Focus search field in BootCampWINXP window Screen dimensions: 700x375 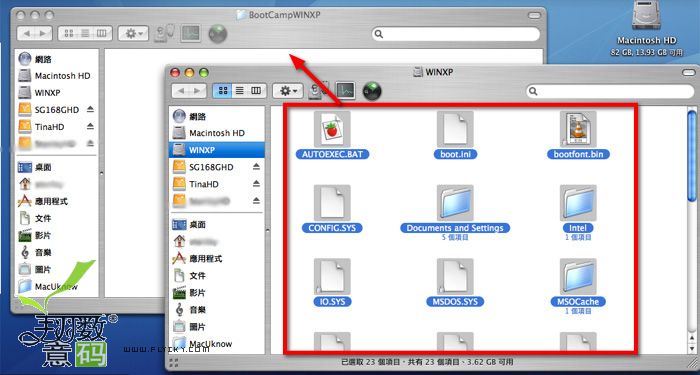pyautogui.click(x=456, y=34)
